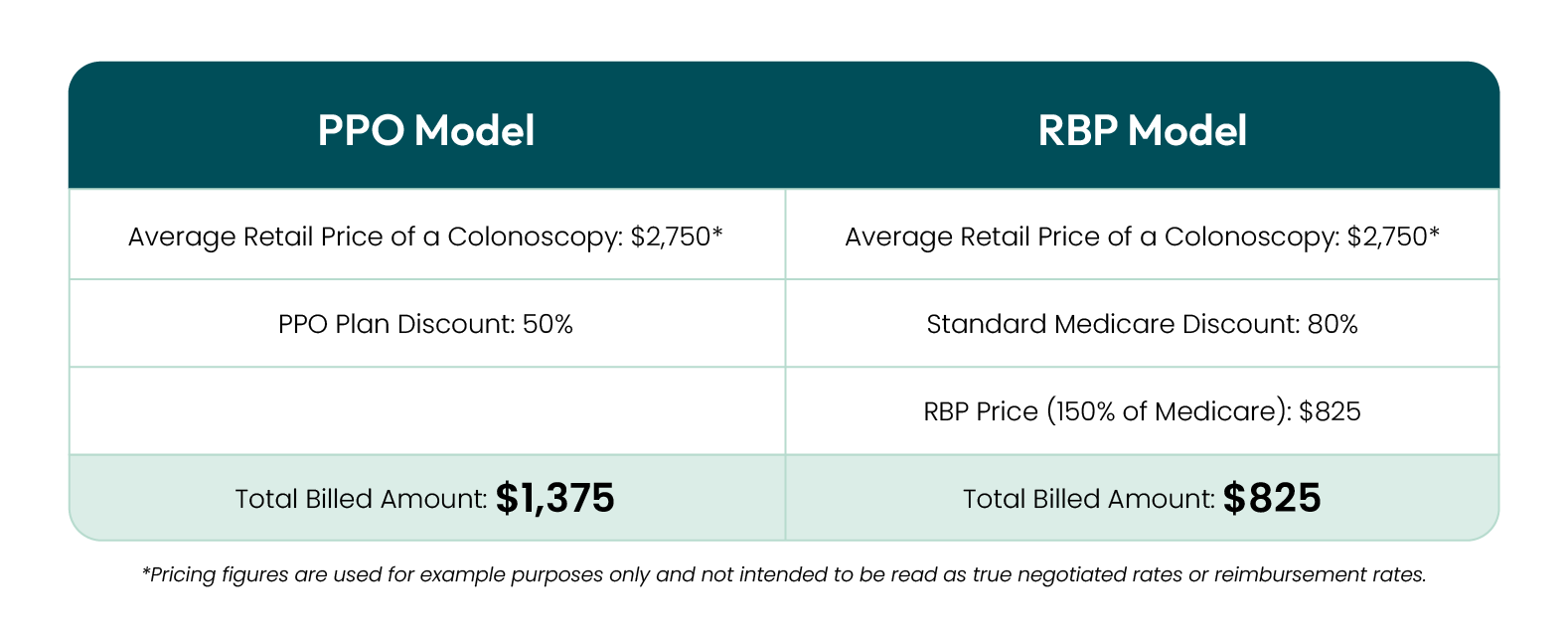Select the PPO Plan Discount label

pos(396,324)
